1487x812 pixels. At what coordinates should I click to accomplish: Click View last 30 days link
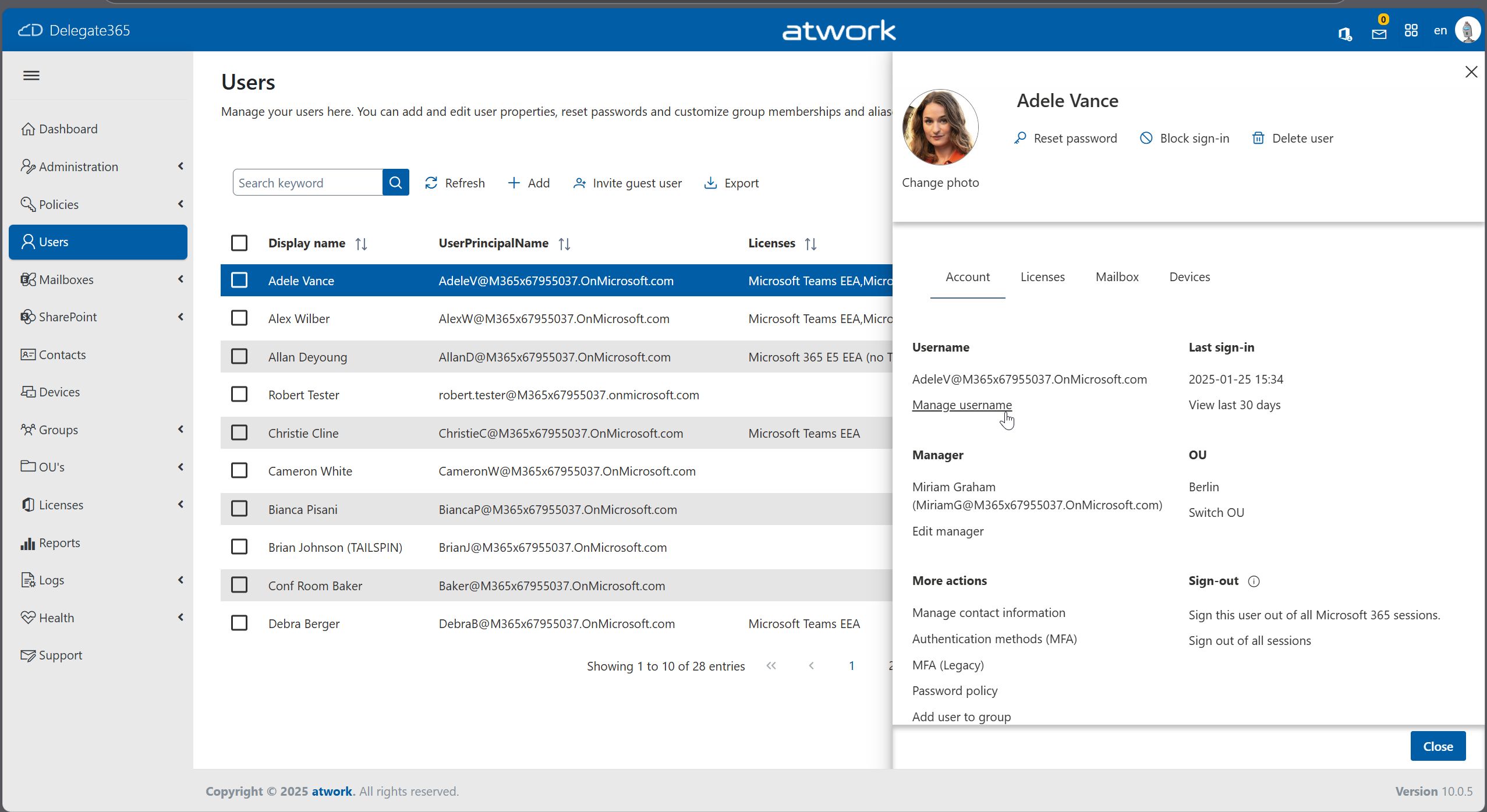tap(1234, 405)
